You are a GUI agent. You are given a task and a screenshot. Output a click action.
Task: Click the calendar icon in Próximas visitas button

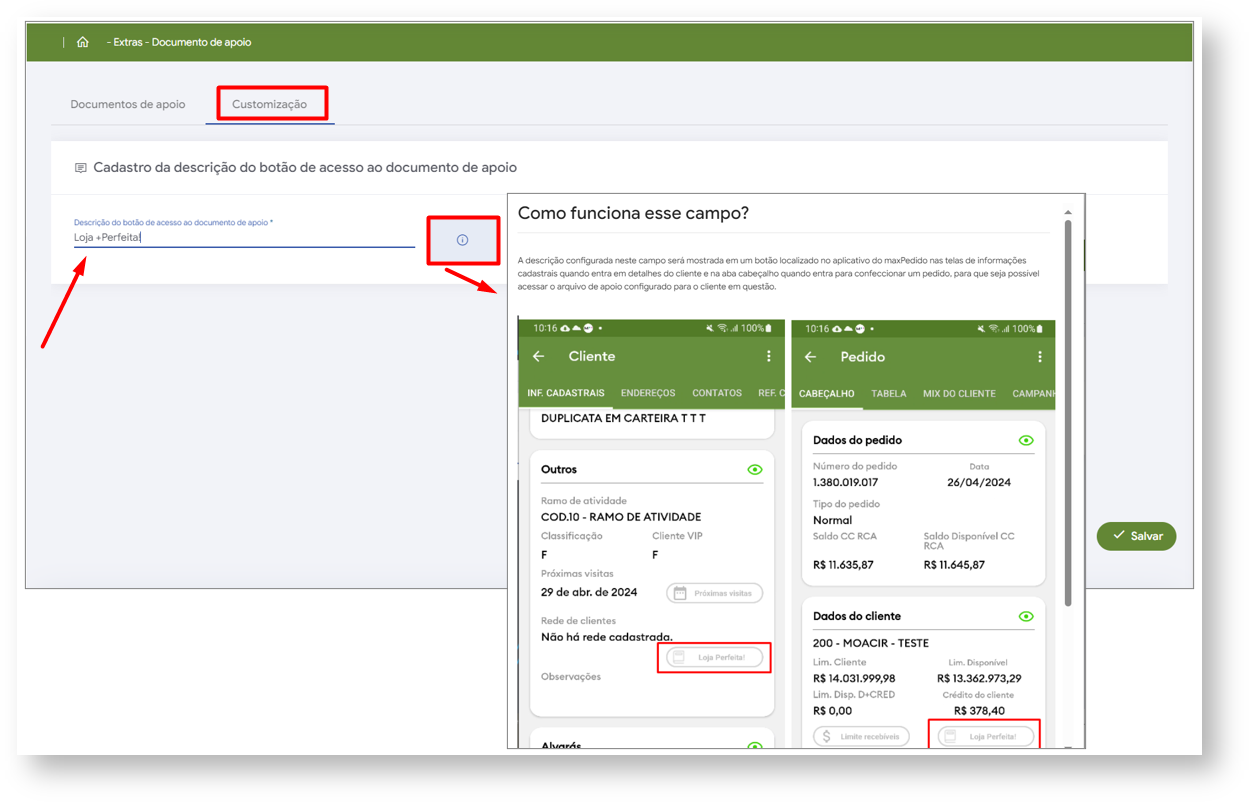(680, 593)
